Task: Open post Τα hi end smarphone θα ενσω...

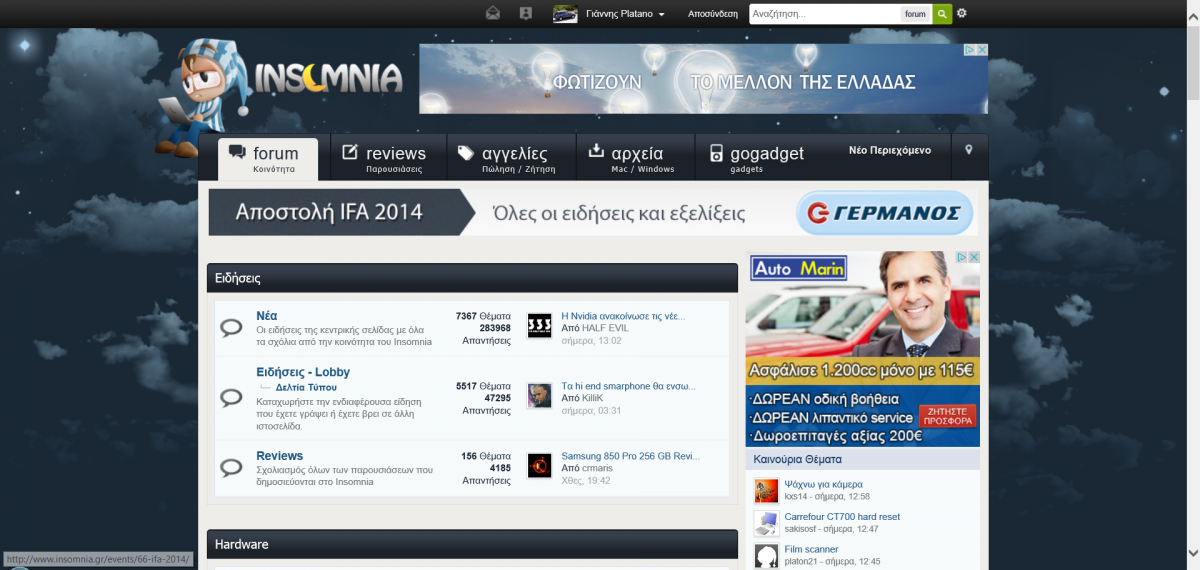Action: tap(628, 385)
